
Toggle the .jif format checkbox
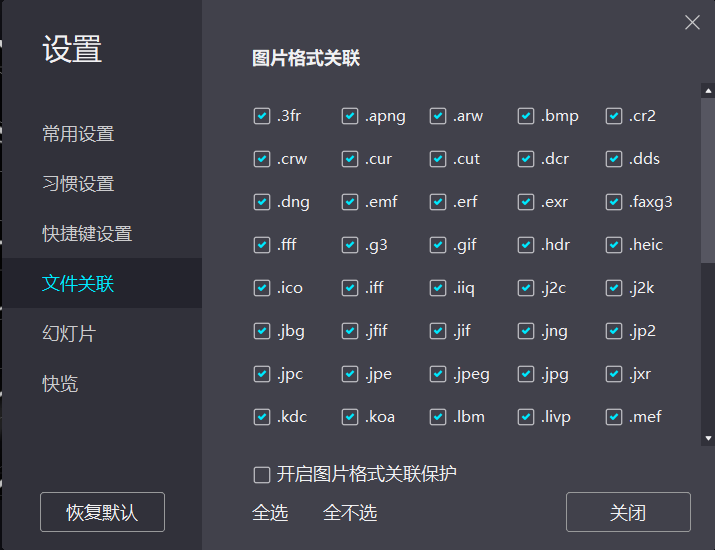(438, 331)
